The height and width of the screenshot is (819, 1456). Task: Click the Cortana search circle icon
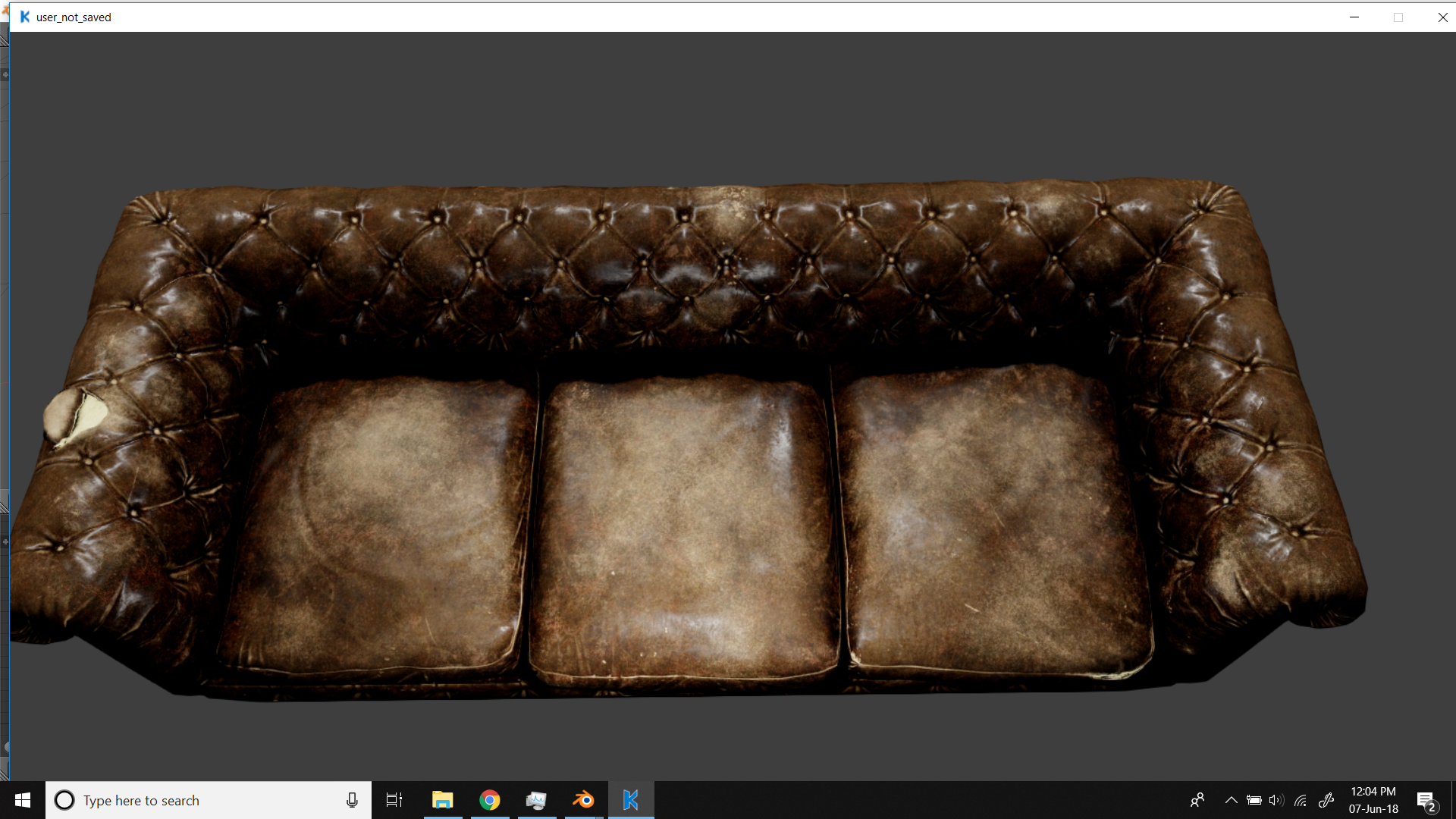point(64,800)
